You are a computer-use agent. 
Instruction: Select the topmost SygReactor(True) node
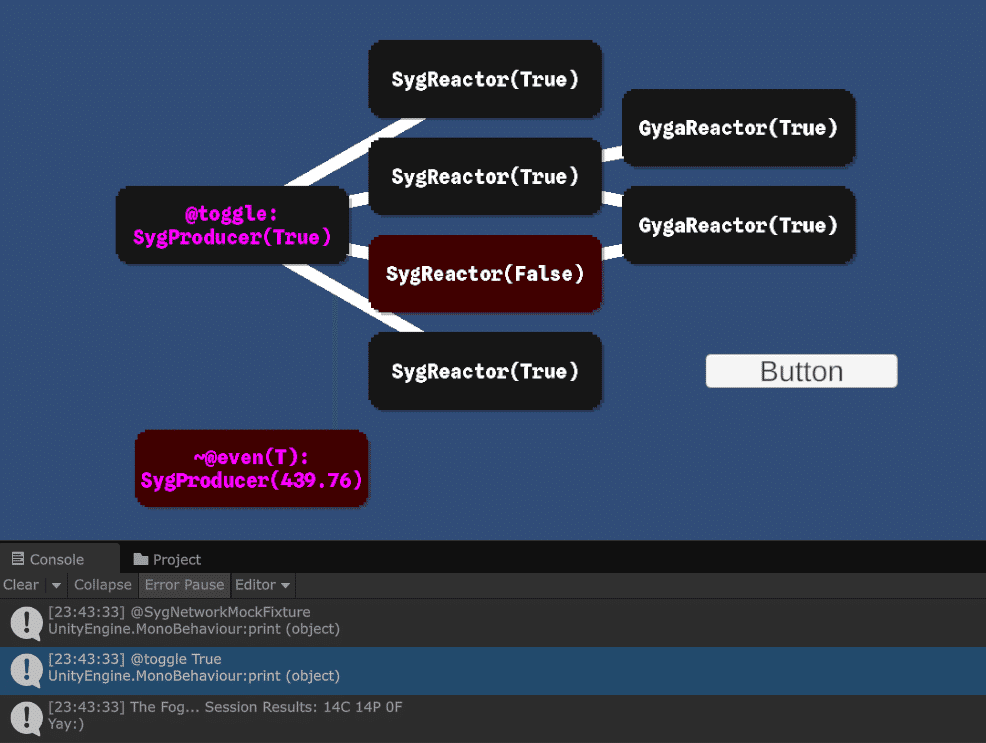point(485,79)
